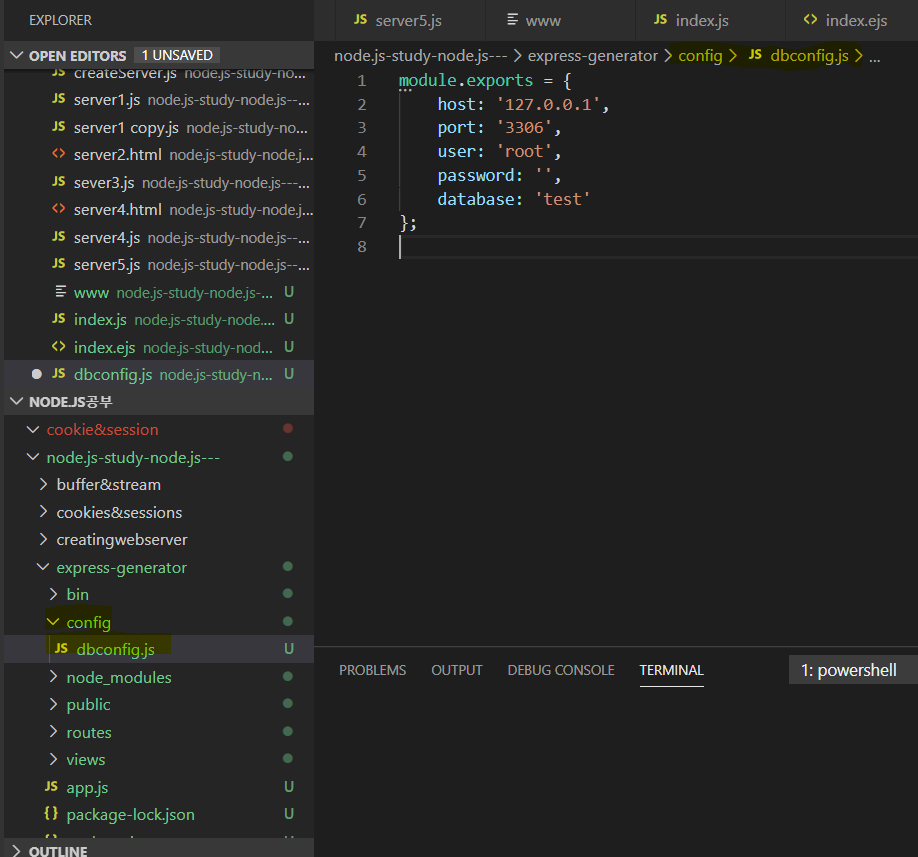Click server2.html HTML file icon
The image size is (918, 857).
(58, 155)
